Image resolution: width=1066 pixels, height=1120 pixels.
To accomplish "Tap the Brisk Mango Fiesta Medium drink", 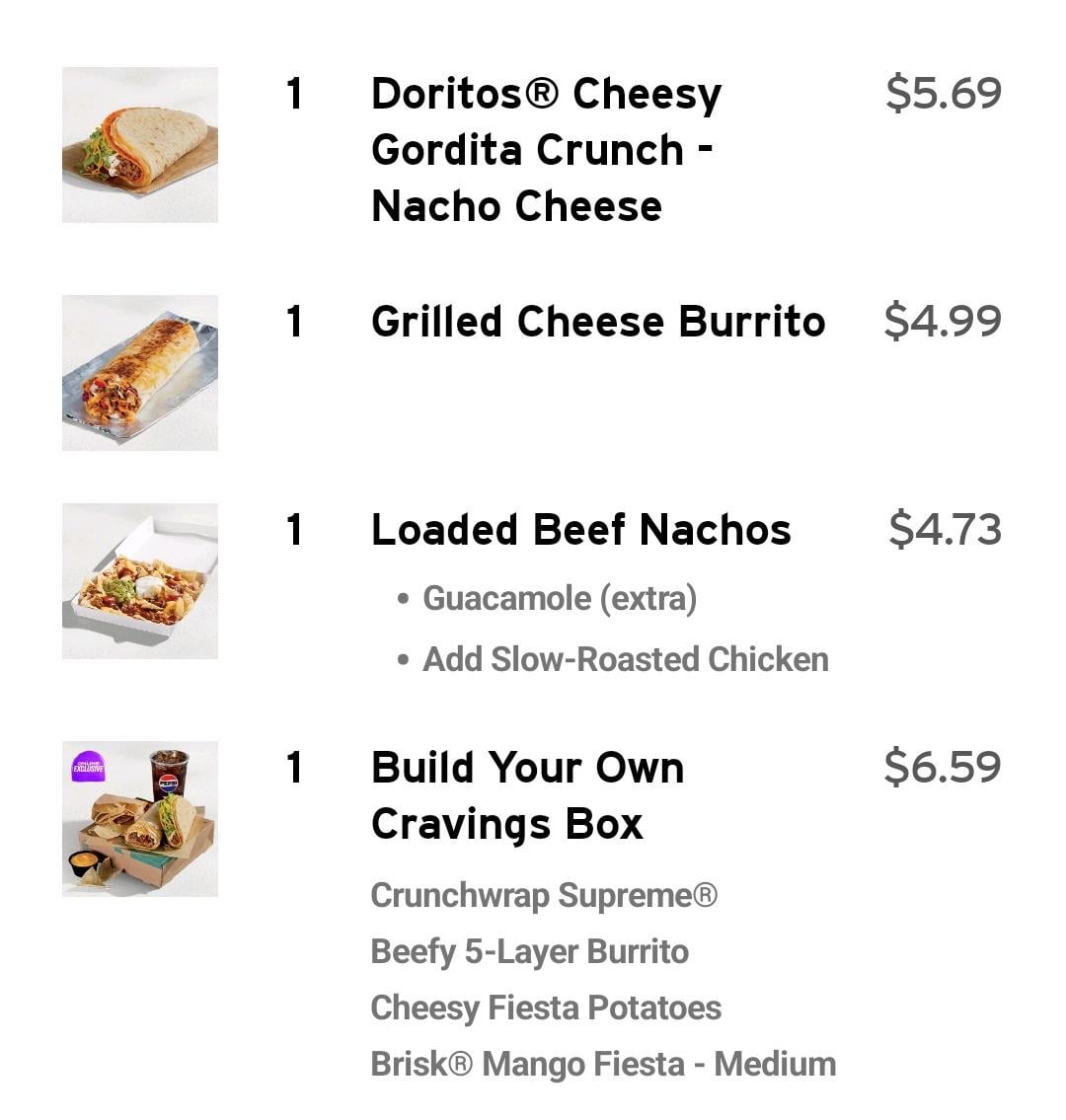I will tap(603, 1064).
